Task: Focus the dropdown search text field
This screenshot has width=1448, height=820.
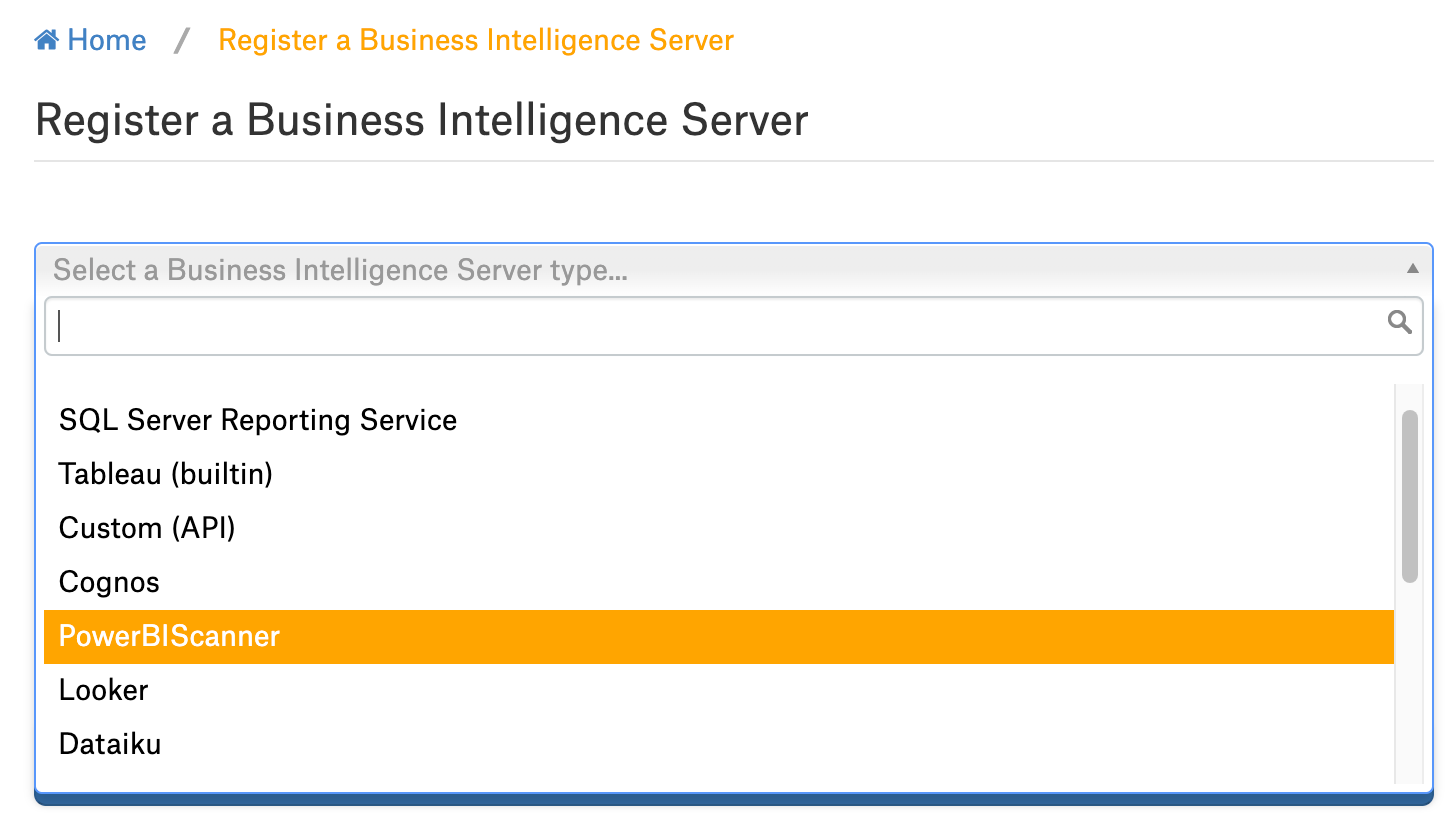Action: [x=733, y=326]
